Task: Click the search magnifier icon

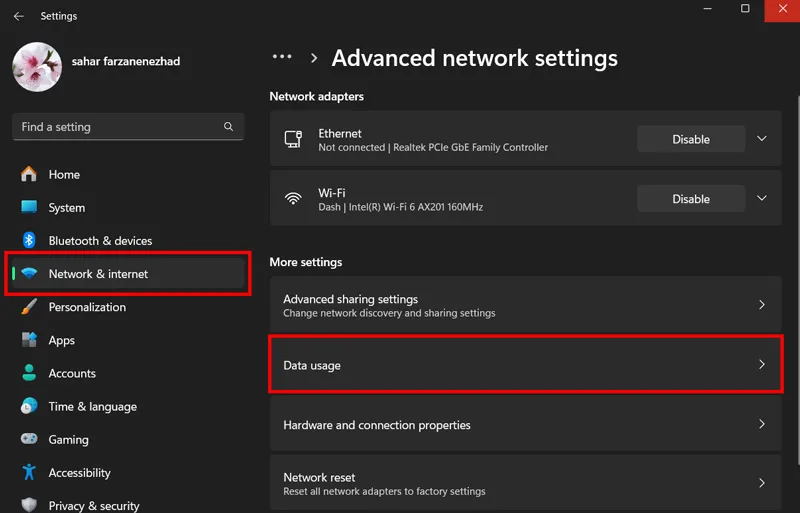Action: [228, 126]
